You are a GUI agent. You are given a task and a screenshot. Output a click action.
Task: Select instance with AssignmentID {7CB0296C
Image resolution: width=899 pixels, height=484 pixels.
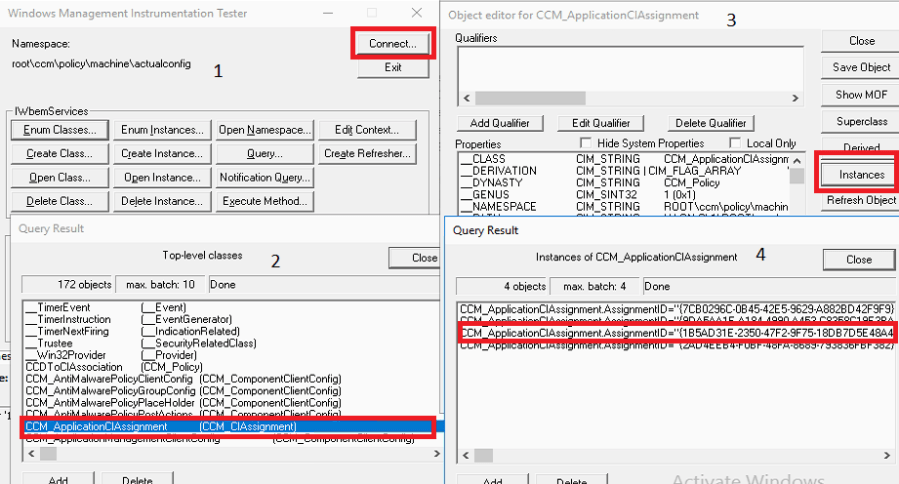tap(677, 309)
